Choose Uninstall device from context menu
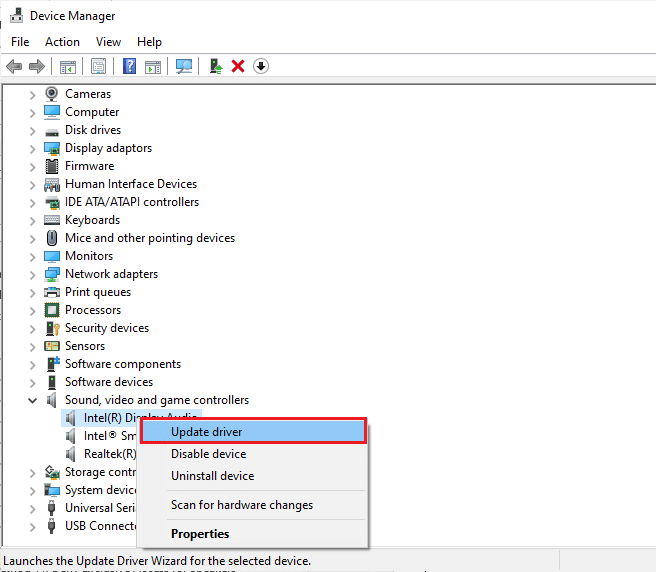Screen dimensions: 656x572 [x=254, y=476]
